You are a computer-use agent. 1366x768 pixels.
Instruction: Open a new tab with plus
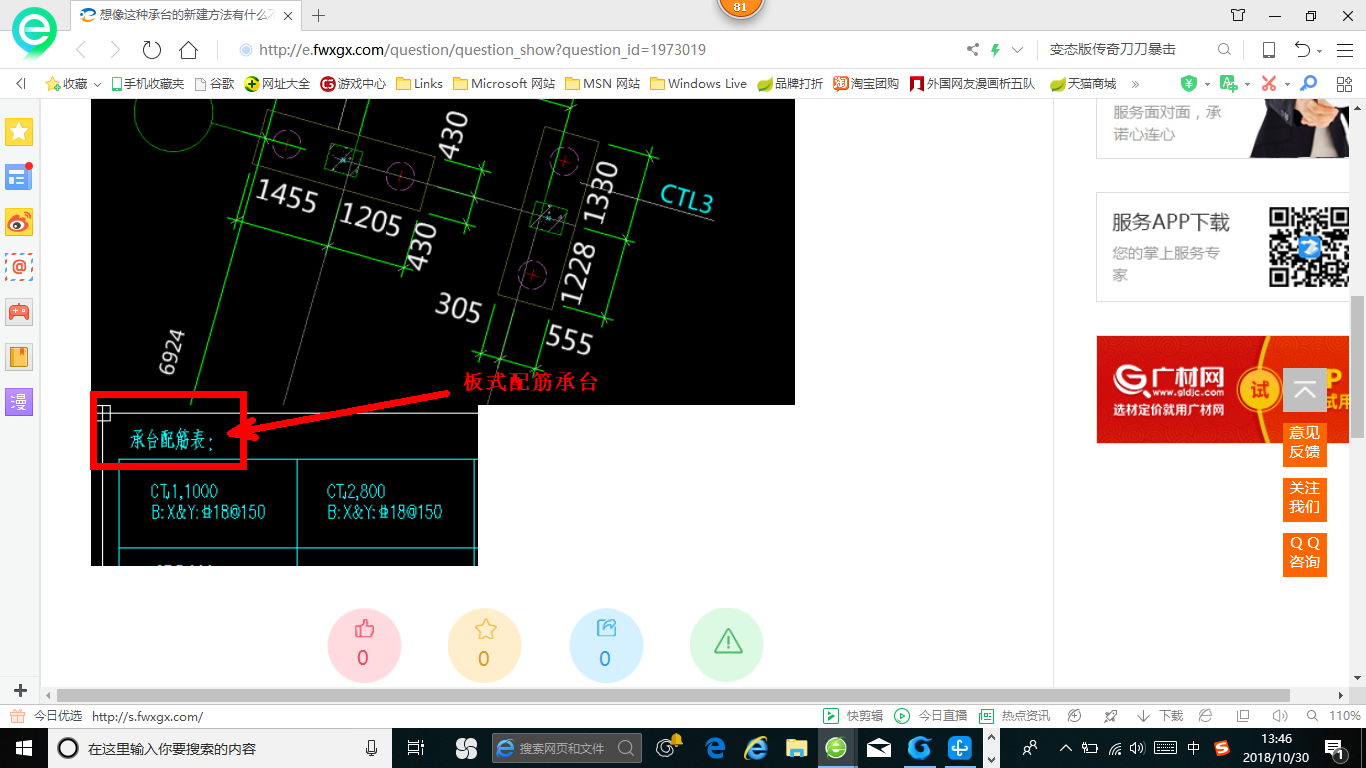click(319, 15)
